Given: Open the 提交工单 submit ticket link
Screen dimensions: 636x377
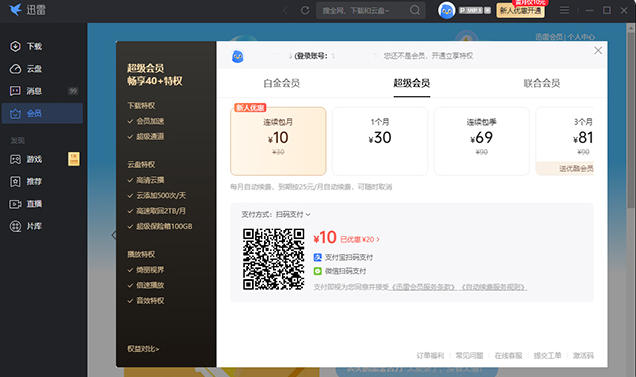Looking at the screenshot, I should click(547, 355).
